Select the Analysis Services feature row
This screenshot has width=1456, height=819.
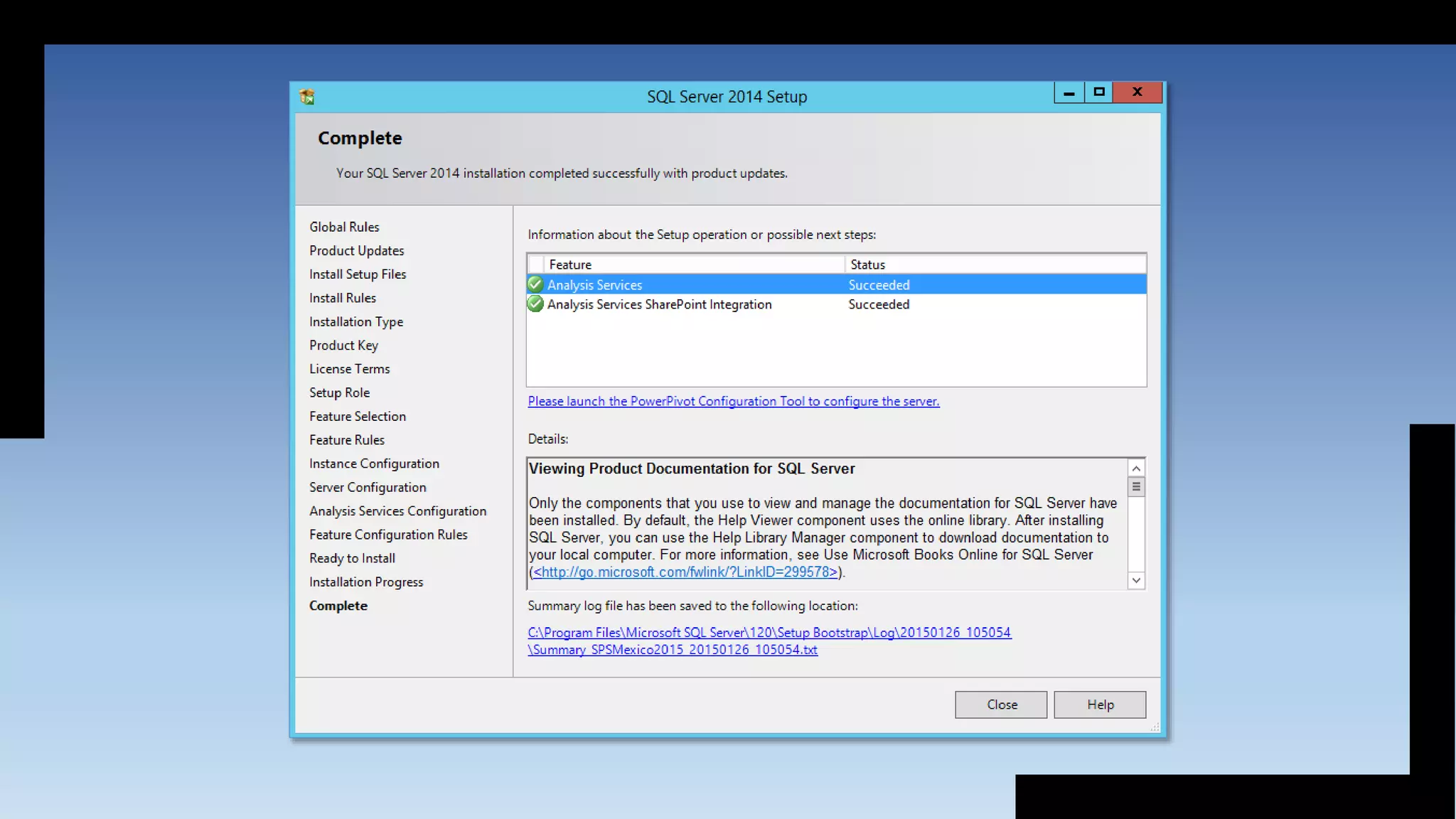pos(594,285)
